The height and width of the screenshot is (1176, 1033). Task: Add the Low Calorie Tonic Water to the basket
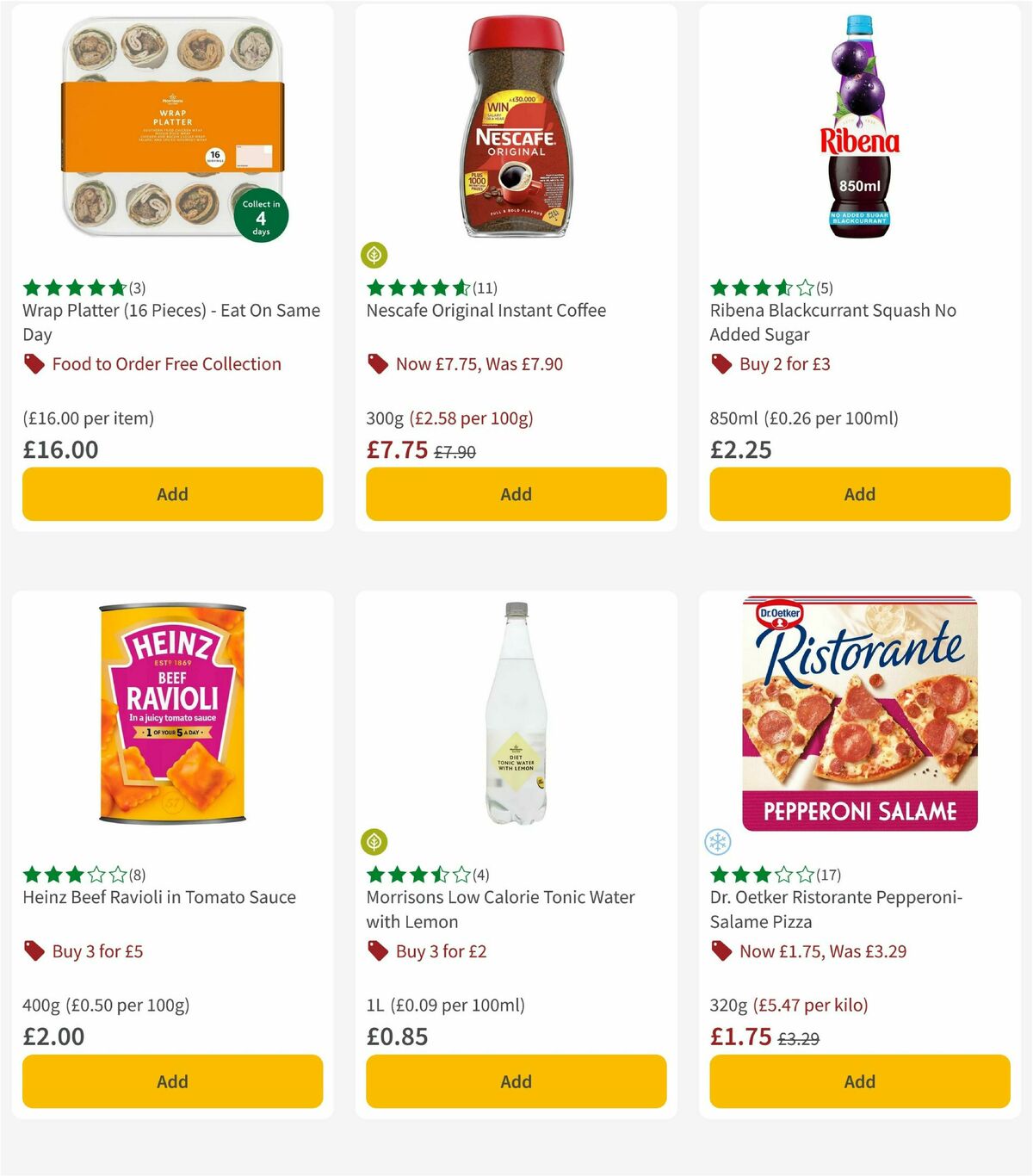click(x=515, y=1081)
